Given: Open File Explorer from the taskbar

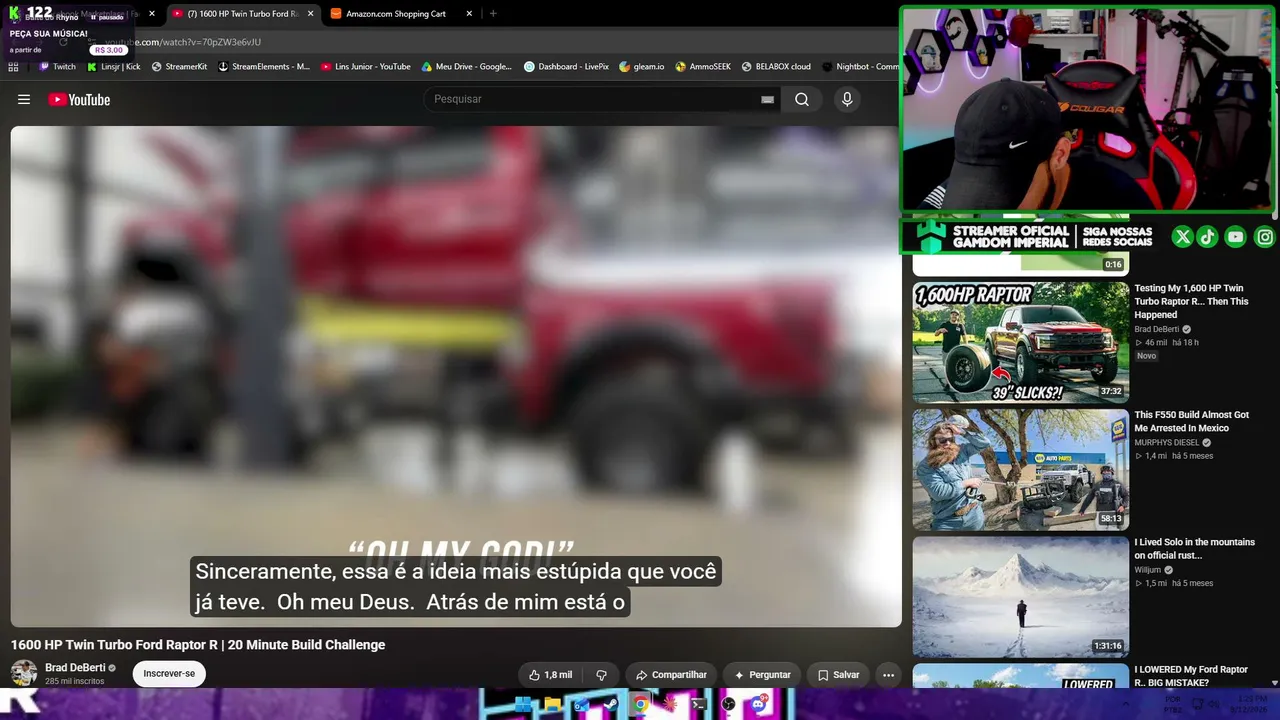Looking at the screenshot, I should coord(552,704).
